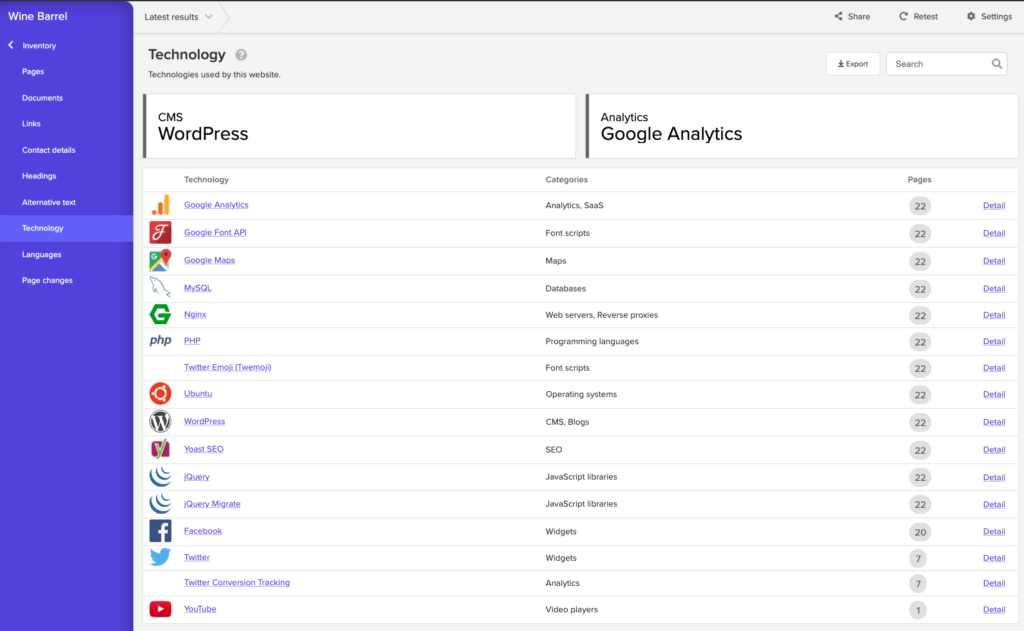Click the Ubuntu logo icon
1024x631 pixels.
point(160,394)
